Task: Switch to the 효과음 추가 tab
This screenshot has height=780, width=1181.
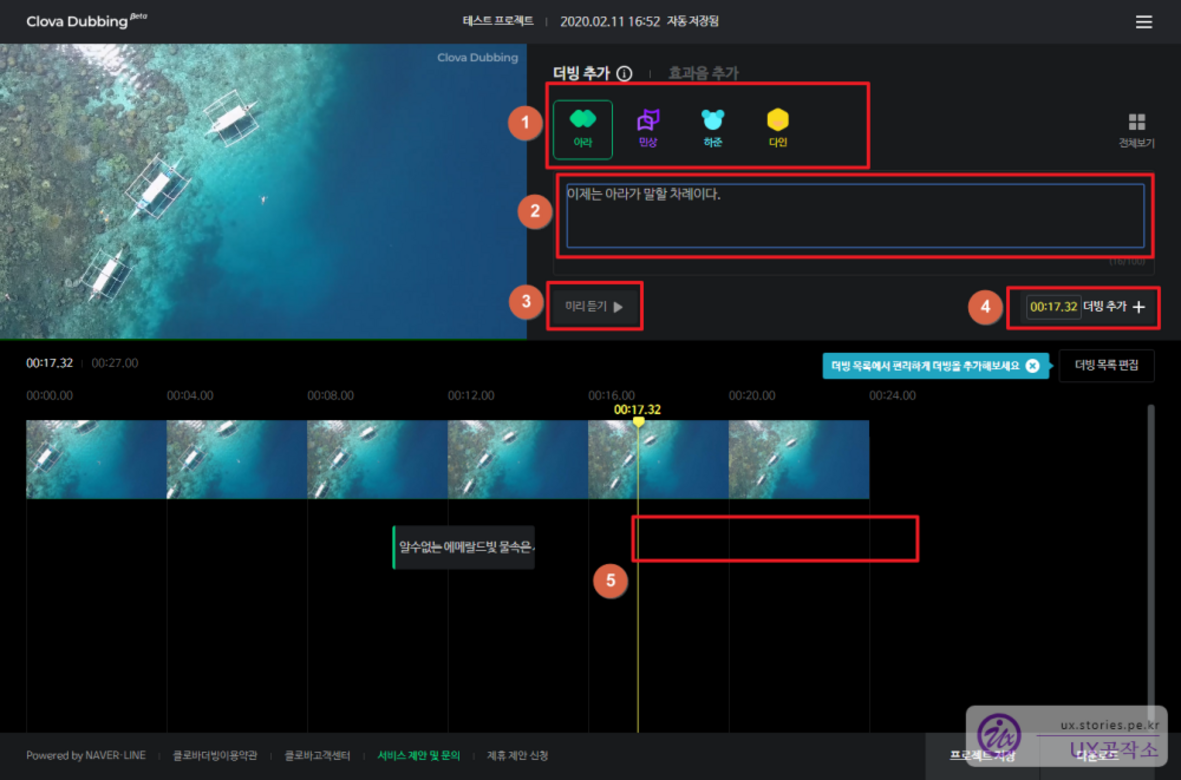Action: (x=703, y=73)
